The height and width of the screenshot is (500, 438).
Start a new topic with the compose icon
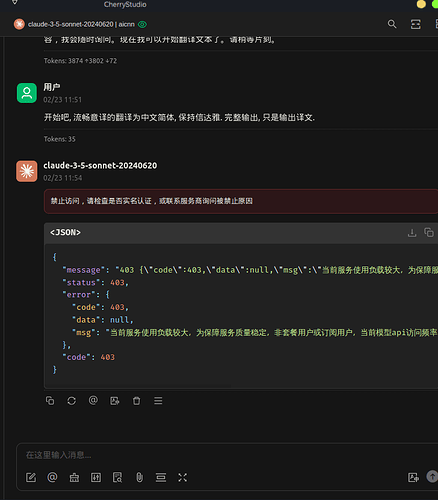(x=31, y=477)
